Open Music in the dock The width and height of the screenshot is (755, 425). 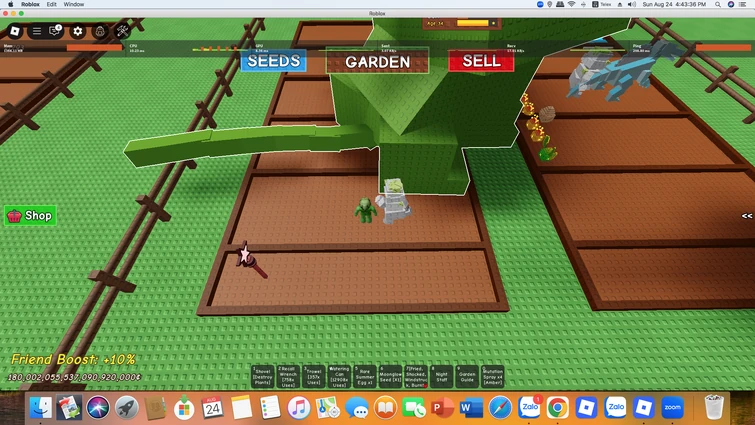click(299, 408)
